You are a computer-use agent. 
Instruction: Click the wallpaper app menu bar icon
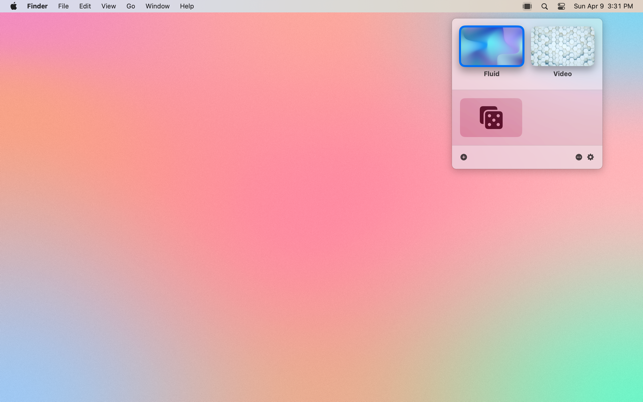(527, 6)
